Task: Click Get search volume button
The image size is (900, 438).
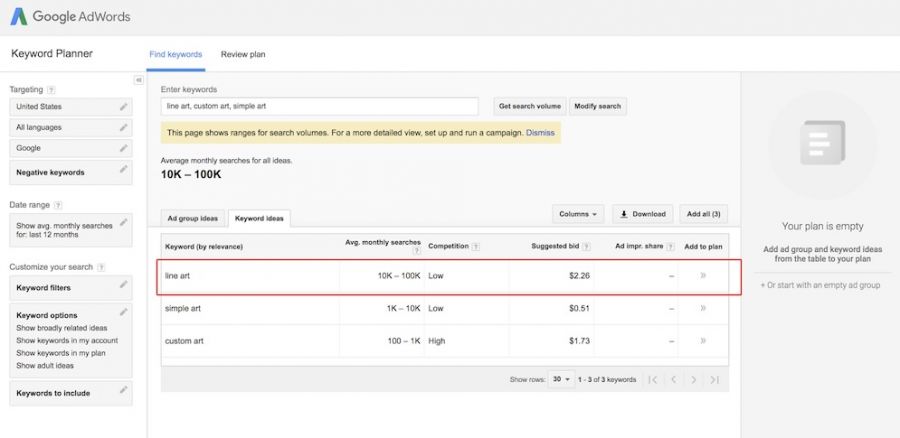Action: [x=530, y=106]
